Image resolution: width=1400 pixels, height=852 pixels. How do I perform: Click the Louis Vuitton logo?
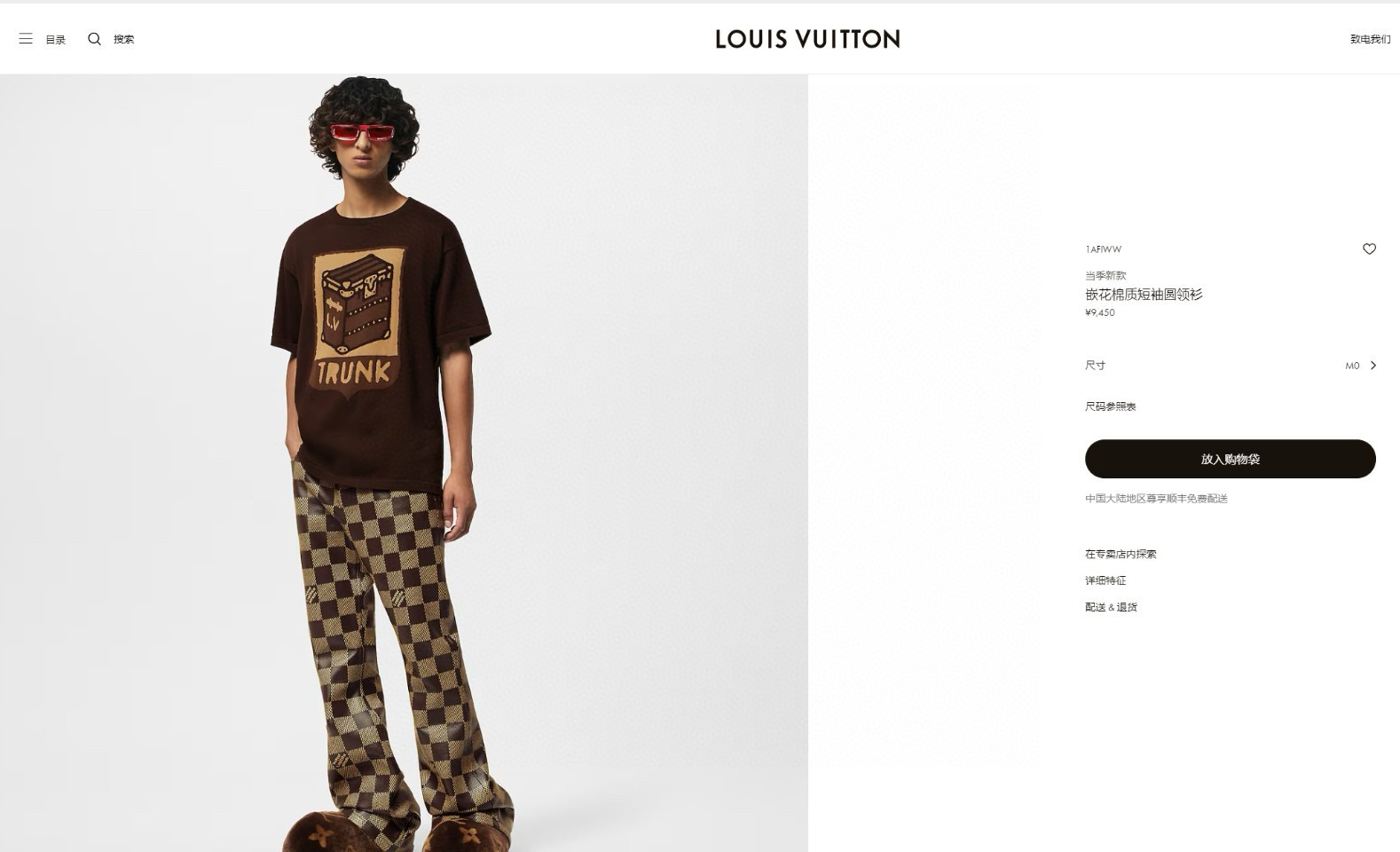click(x=807, y=39)
